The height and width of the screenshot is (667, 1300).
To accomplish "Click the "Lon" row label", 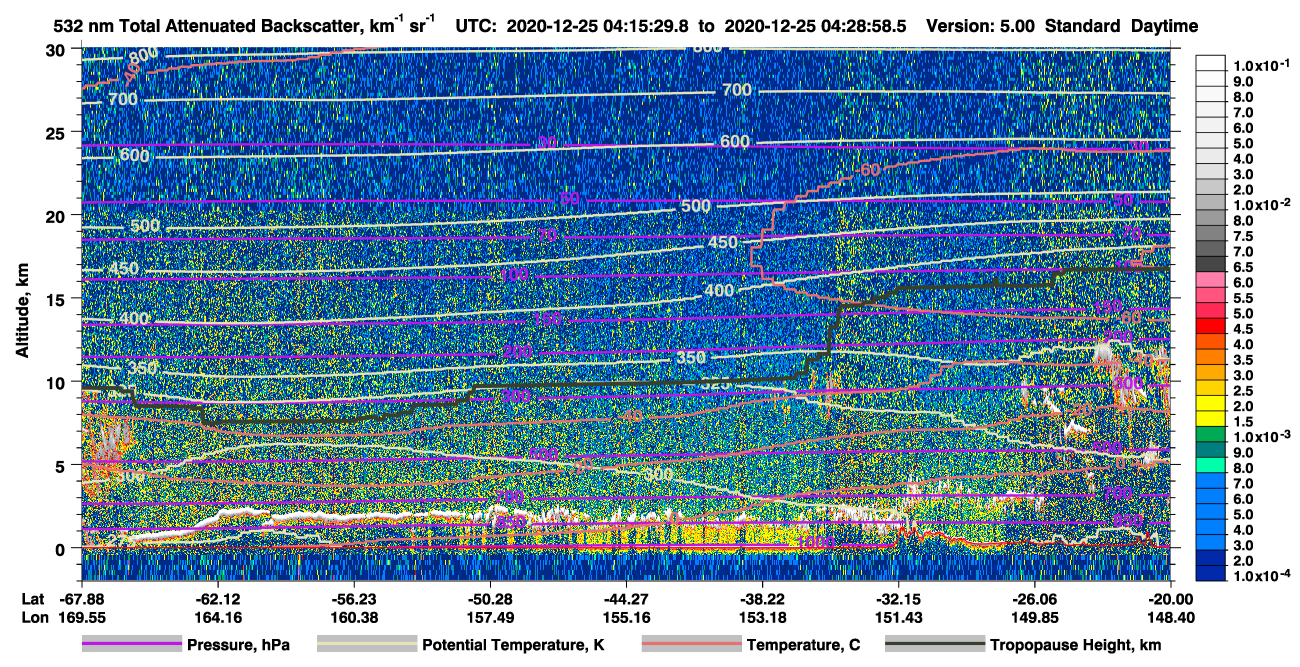I will [x=34, y=617].
